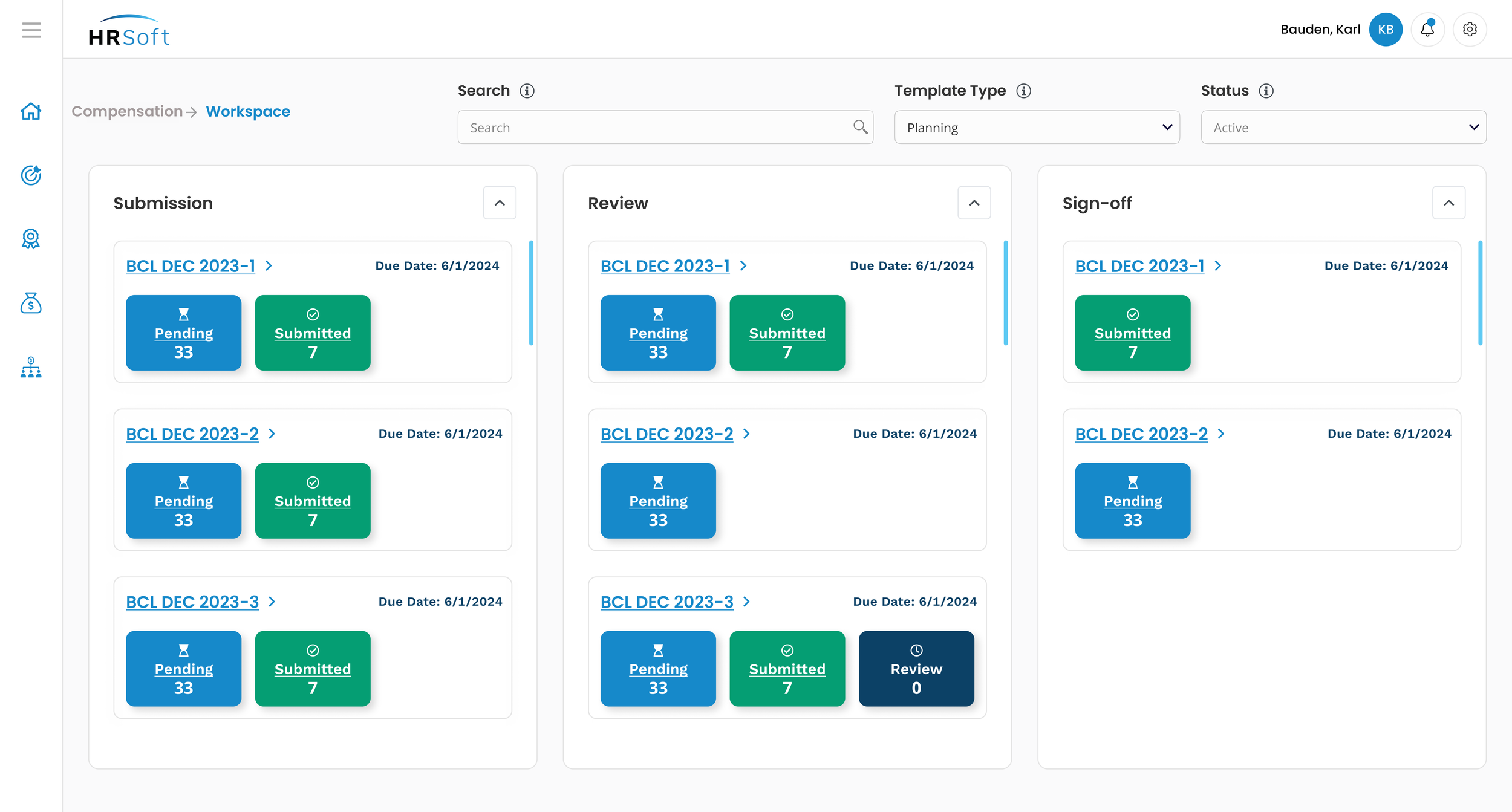This screenshot has height=812, width=1512.
Task: Click the Submission panel scrollbar
Action: 531,293
